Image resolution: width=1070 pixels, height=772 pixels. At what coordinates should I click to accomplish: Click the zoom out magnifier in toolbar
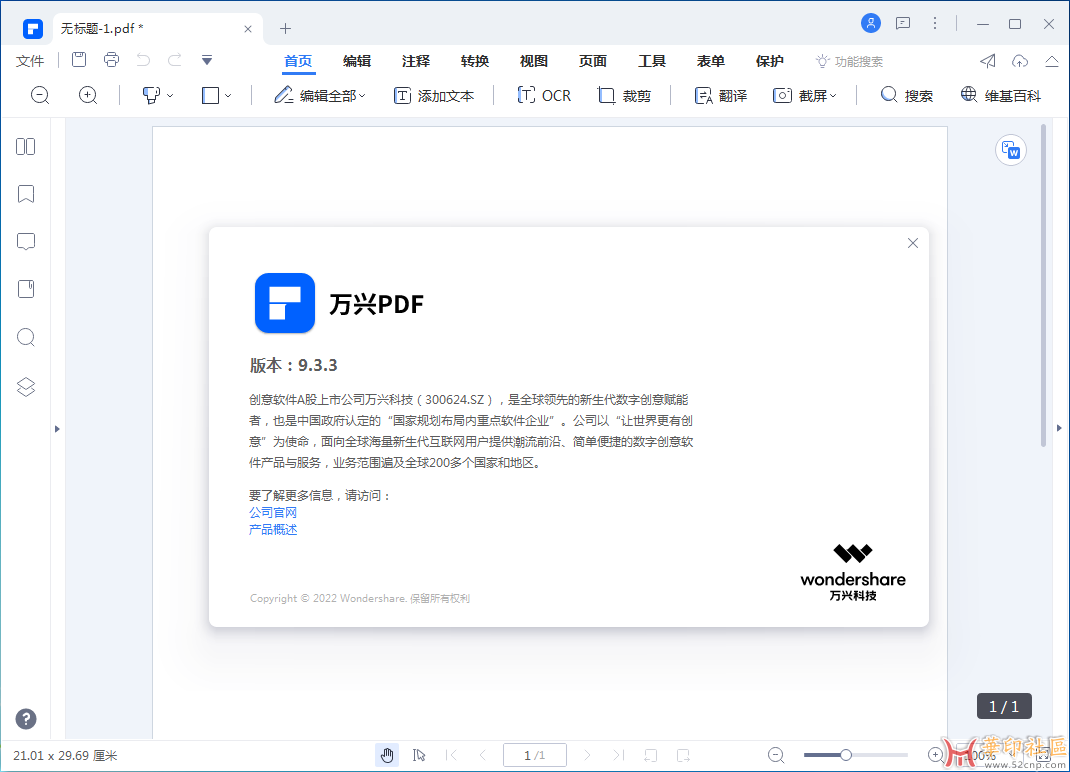click(x=40, y=96)
